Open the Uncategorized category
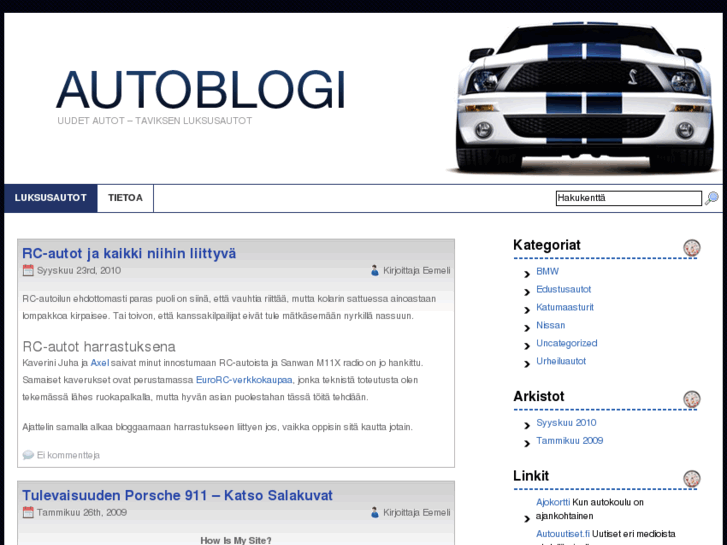This screenshot has height=545, width=727. pyautogui.click(x=567, y=343)
